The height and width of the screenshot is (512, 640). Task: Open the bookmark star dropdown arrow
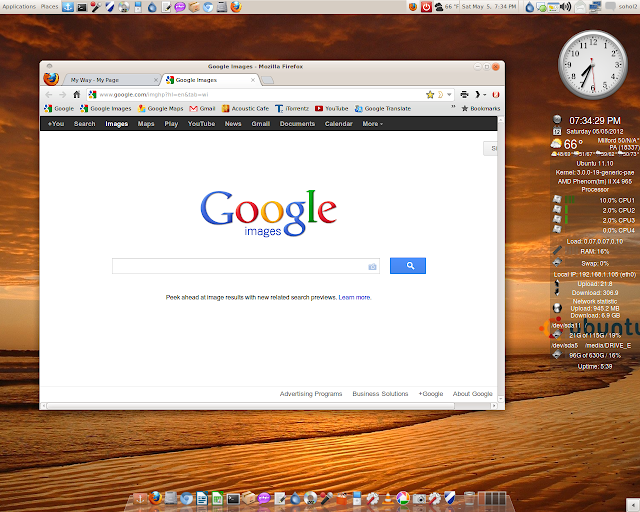tap(449, 95)
